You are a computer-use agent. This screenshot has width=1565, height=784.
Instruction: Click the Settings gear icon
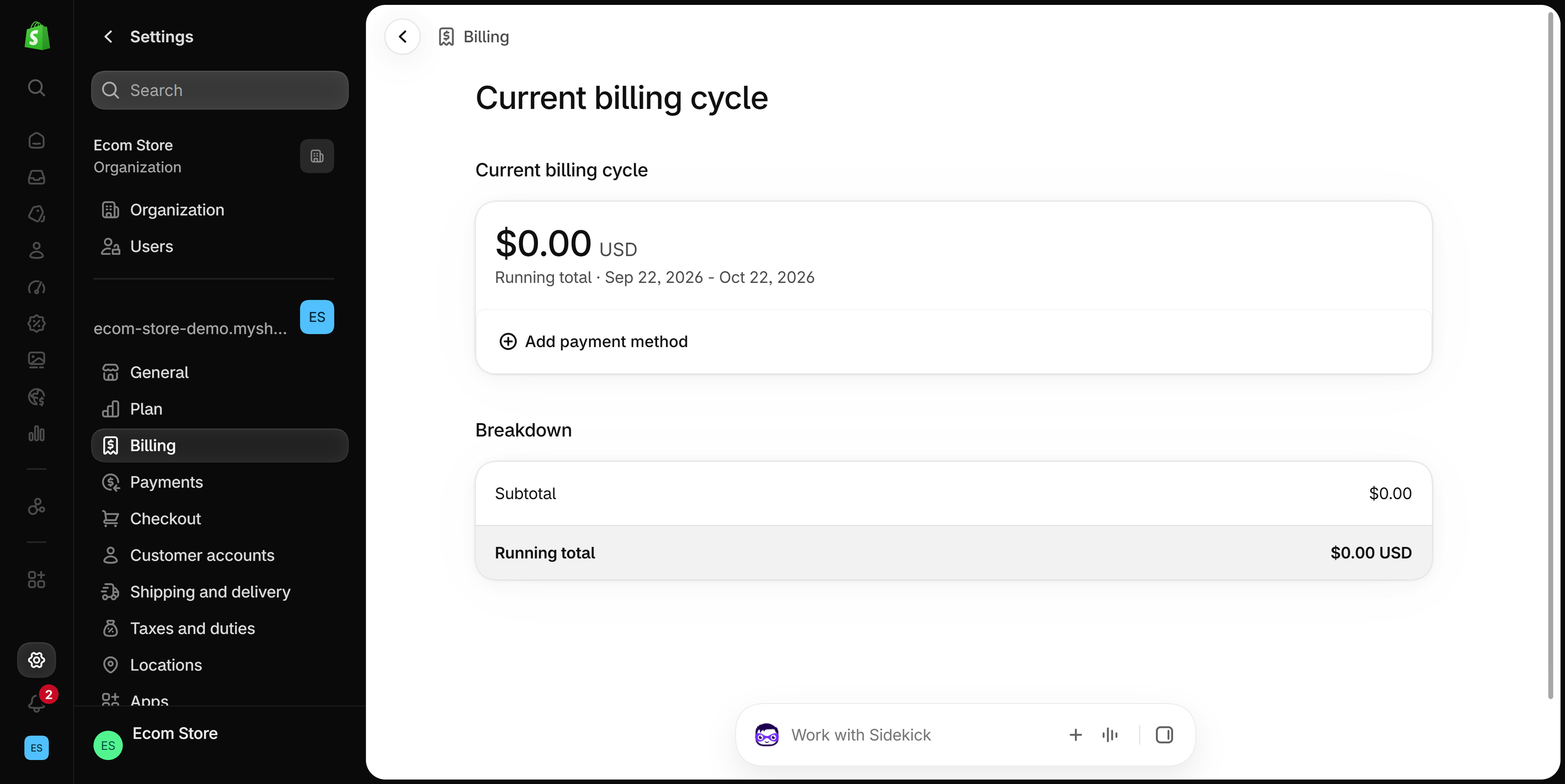[37, 660]
